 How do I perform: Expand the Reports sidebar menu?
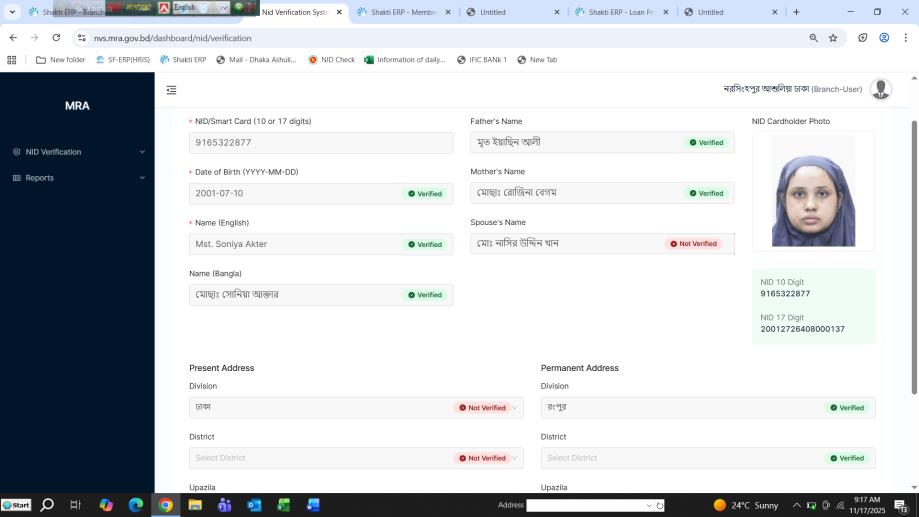(x=77, y=178)
